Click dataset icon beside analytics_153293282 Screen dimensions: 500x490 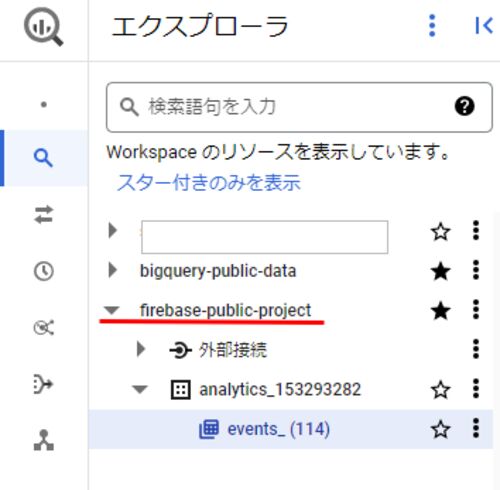tap(181, 389)
